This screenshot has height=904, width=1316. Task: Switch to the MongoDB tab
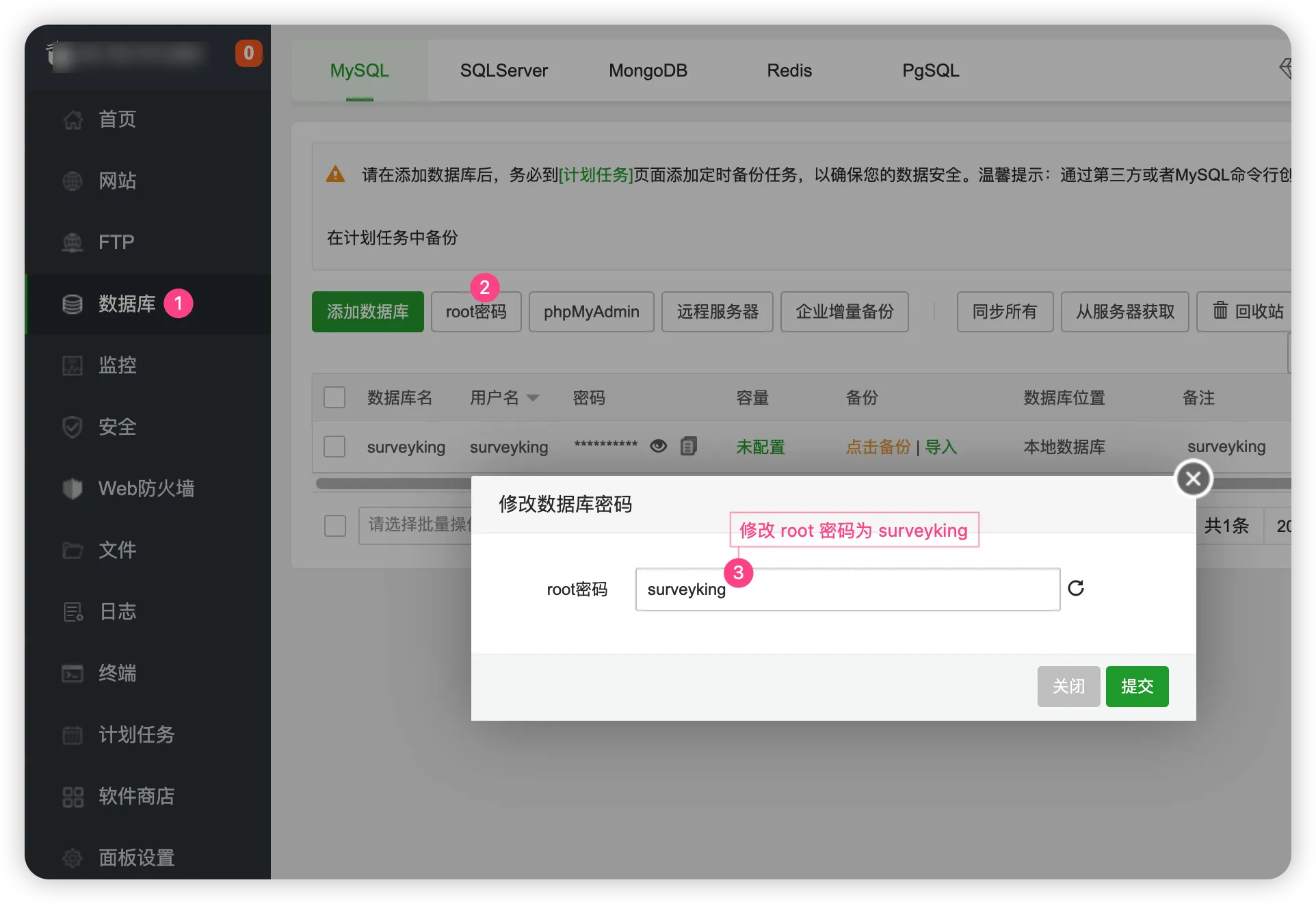[647, 70]
